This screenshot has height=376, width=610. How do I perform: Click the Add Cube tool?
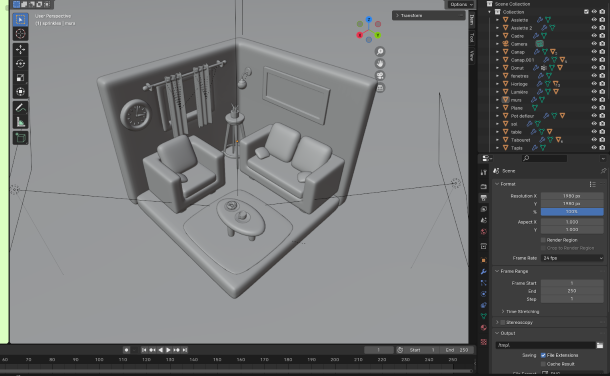pyautogui.click(x=20, y=138)
